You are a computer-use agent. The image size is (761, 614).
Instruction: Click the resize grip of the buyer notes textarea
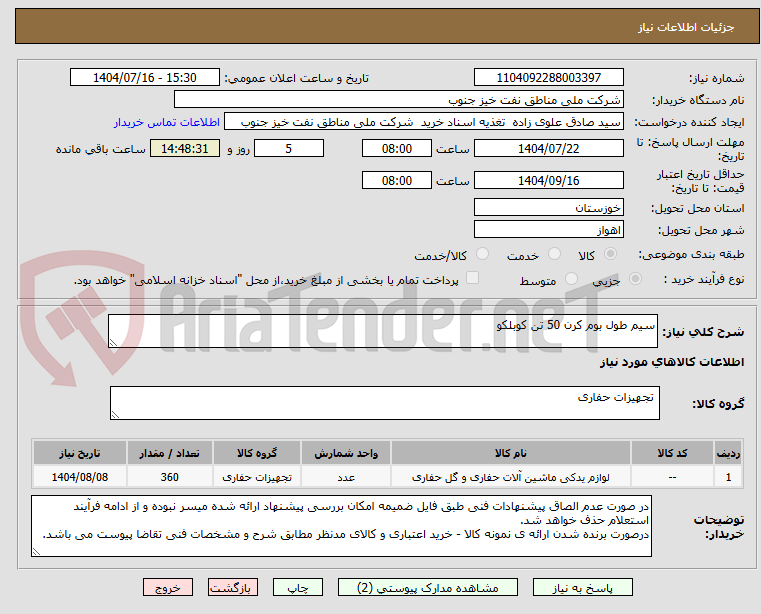(x=36, y=551)
